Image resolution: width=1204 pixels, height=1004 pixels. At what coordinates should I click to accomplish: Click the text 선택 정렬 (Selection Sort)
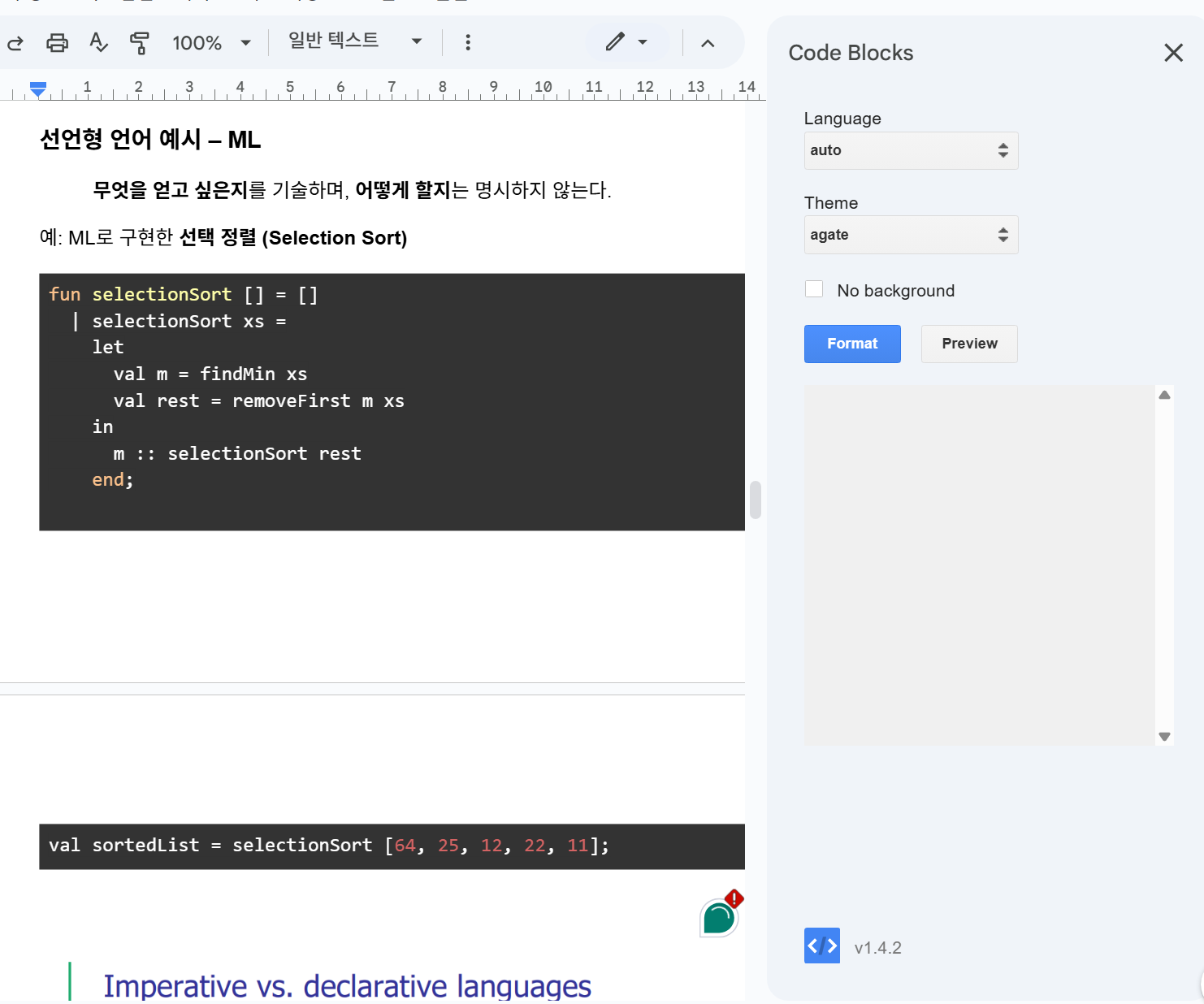point(292,238)
